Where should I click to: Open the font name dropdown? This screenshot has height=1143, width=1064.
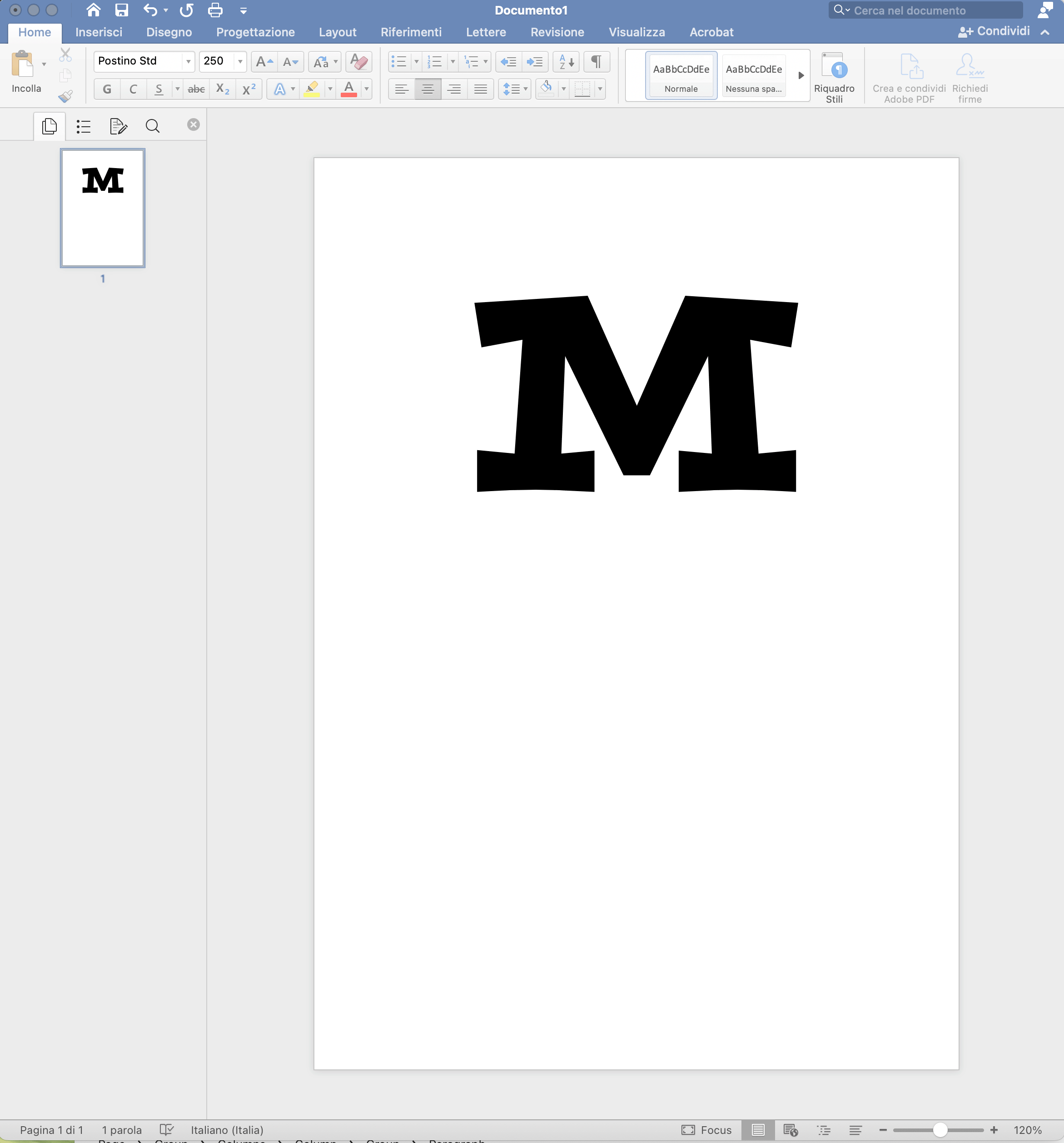coord(189,61)
